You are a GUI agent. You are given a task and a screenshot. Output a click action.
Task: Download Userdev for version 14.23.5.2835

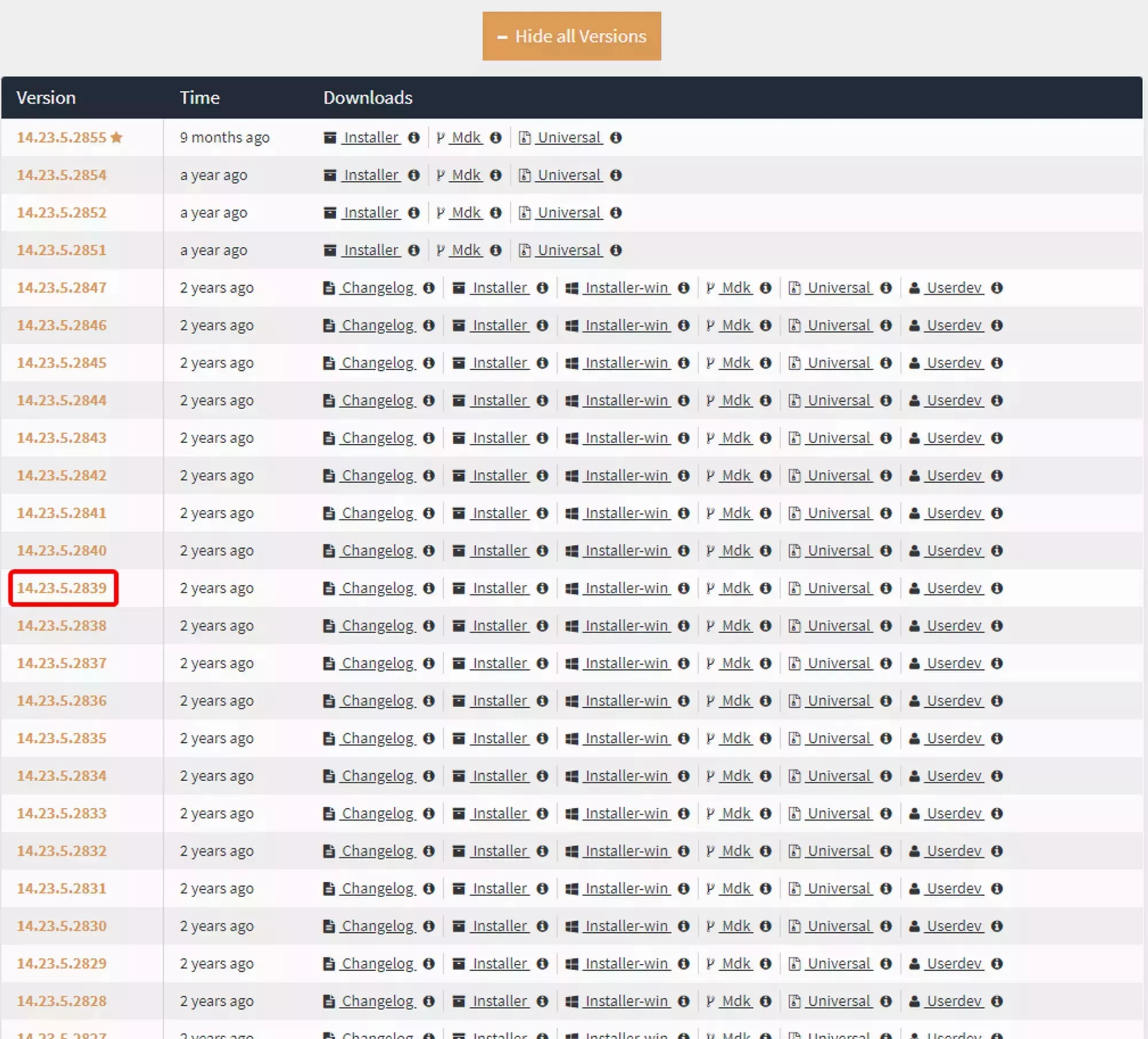click(954, 738)
